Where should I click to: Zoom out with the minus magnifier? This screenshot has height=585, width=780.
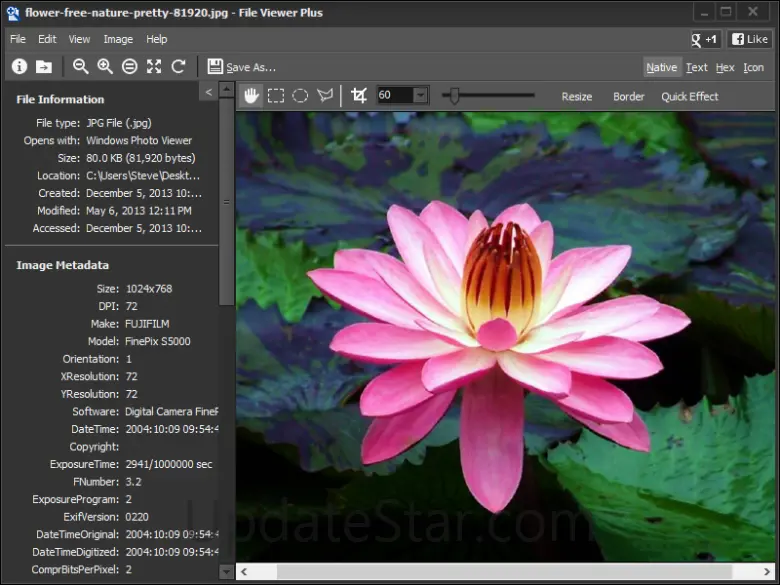click(x=81, y=67)
